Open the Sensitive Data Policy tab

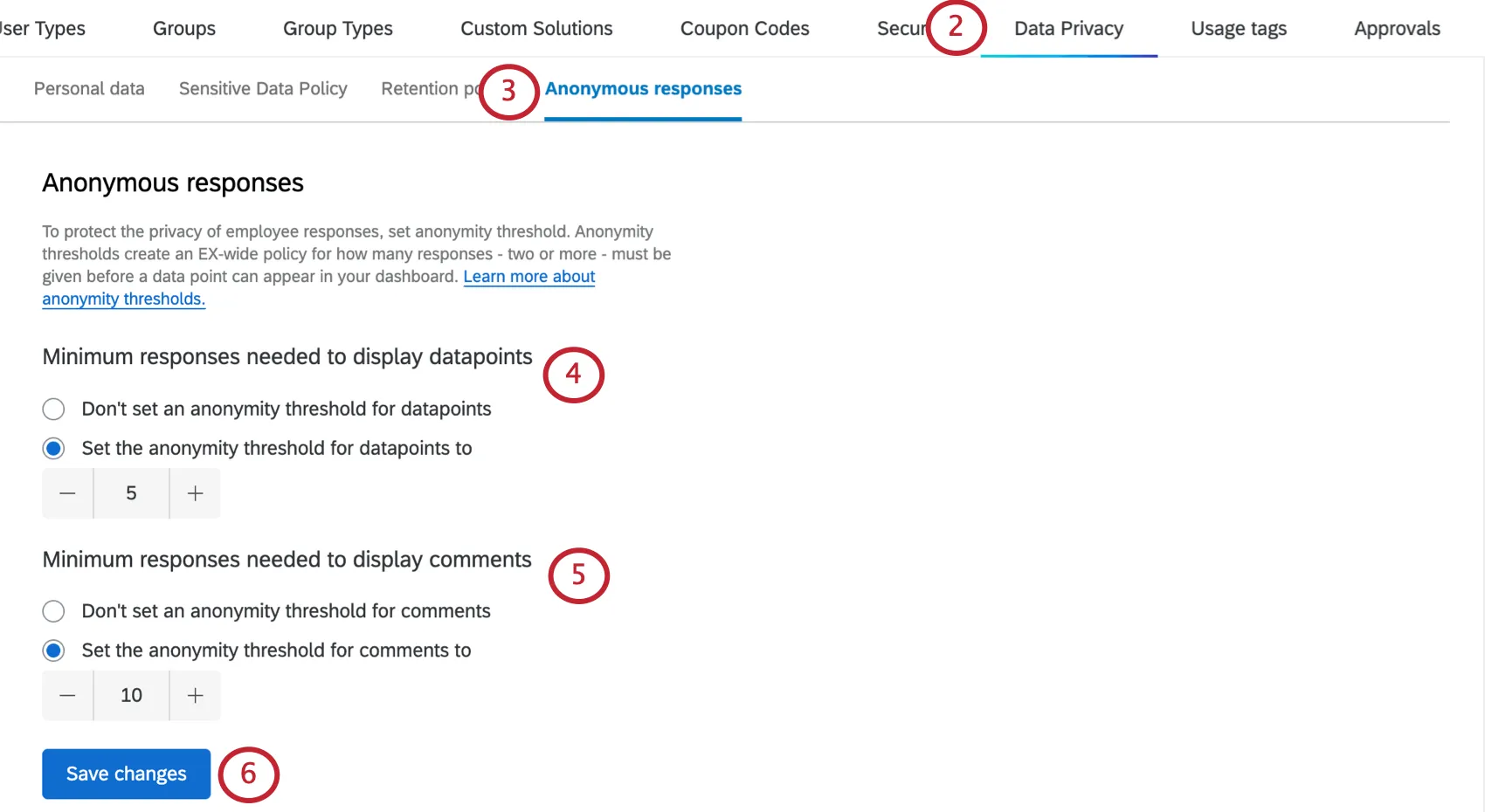point(262,88)
